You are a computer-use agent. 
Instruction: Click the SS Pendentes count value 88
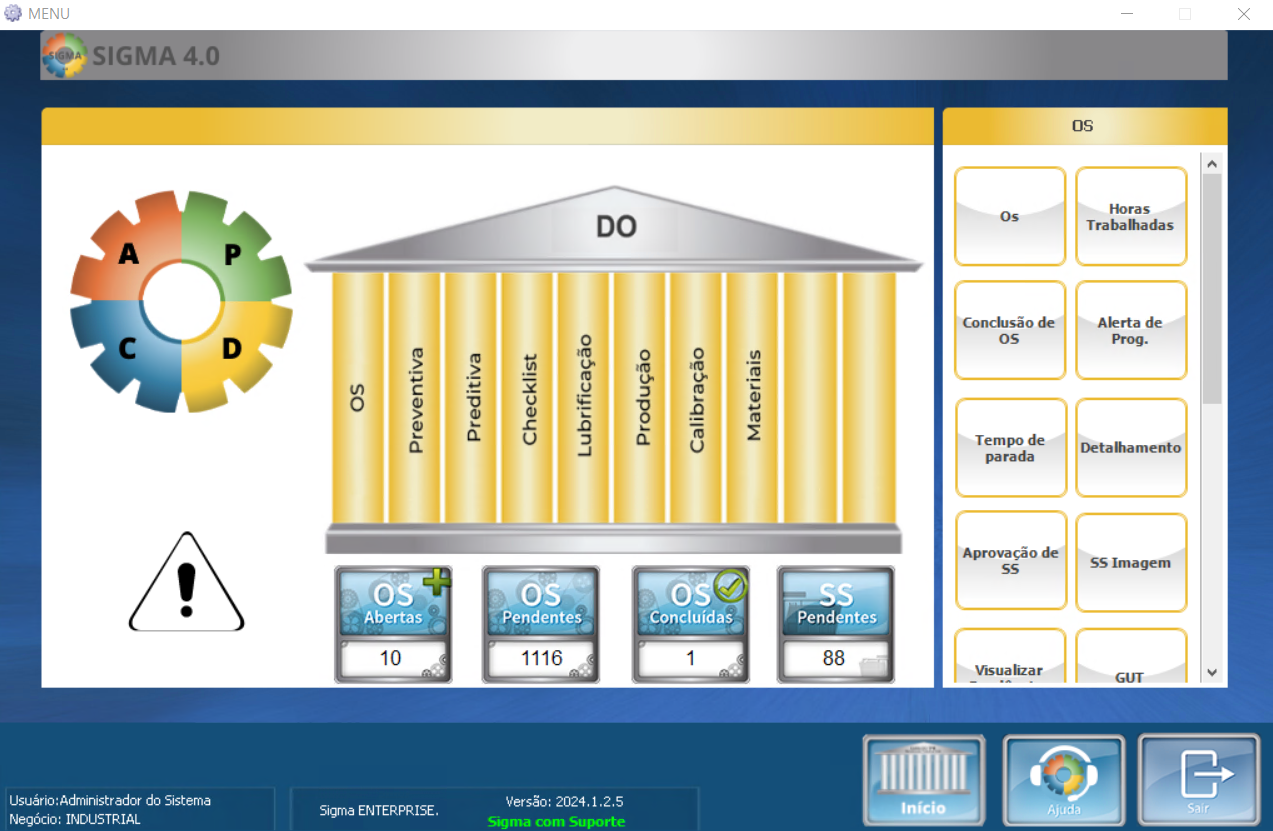coord(834,658)
